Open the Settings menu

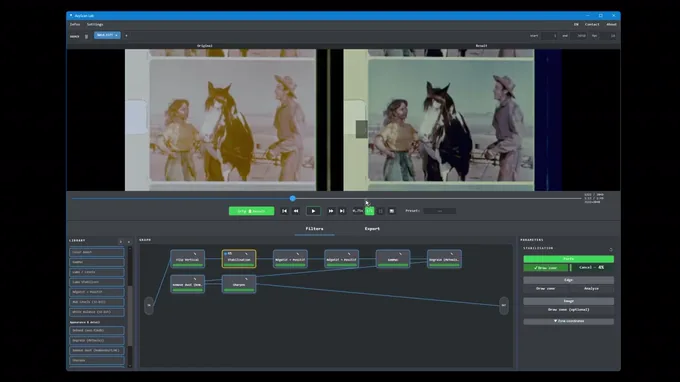[x=95, y=25]
